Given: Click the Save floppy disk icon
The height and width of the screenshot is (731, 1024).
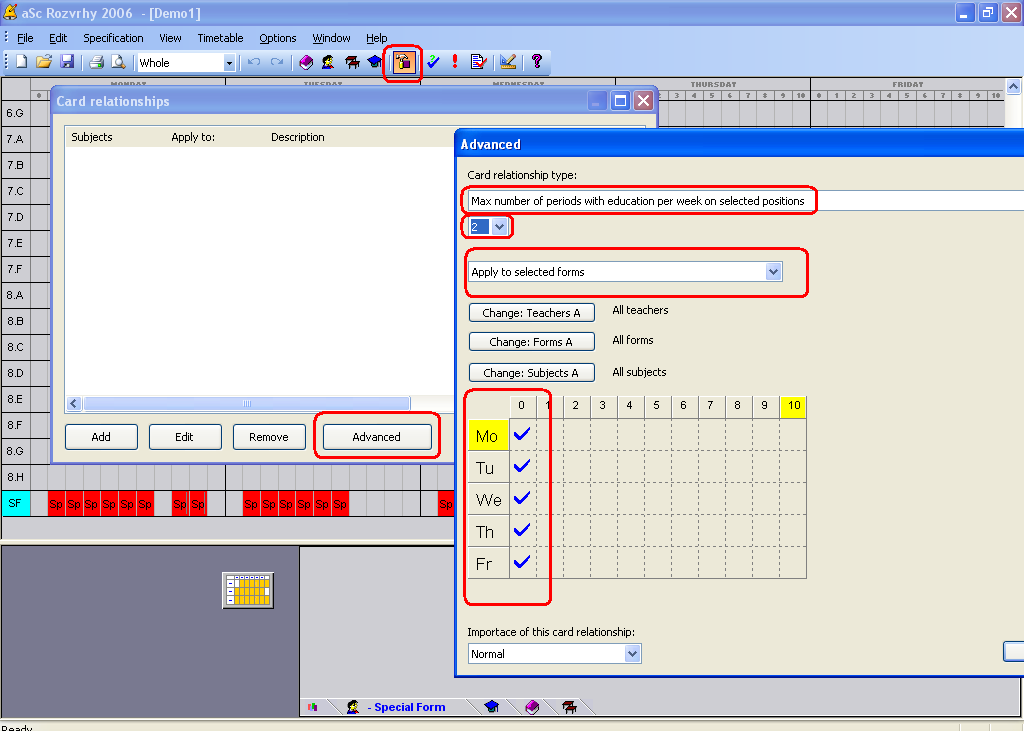Looking at the screenshot, I should coord(67,62).
